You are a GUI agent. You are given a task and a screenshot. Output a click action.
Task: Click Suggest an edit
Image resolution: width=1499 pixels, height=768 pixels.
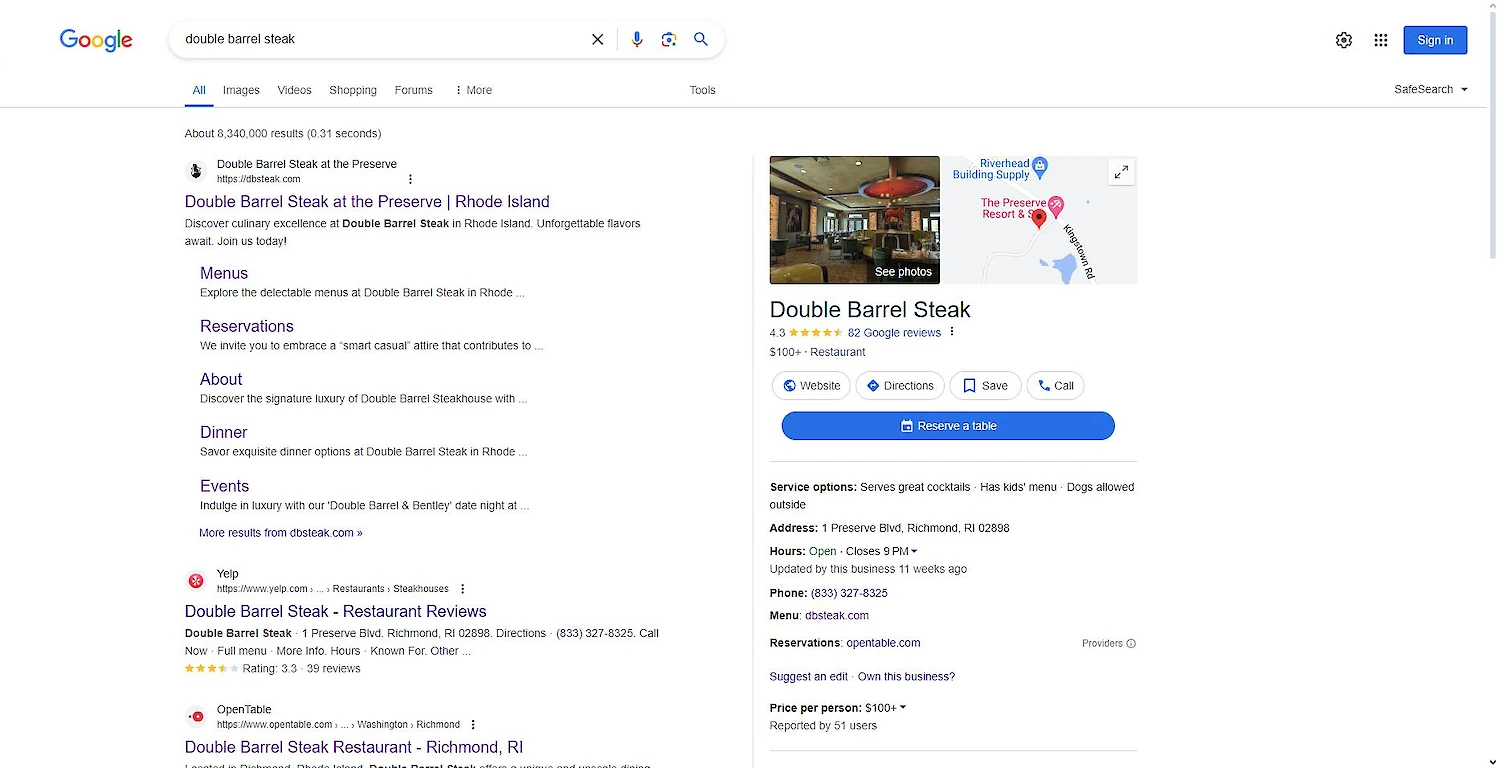(x=809, y=677)
